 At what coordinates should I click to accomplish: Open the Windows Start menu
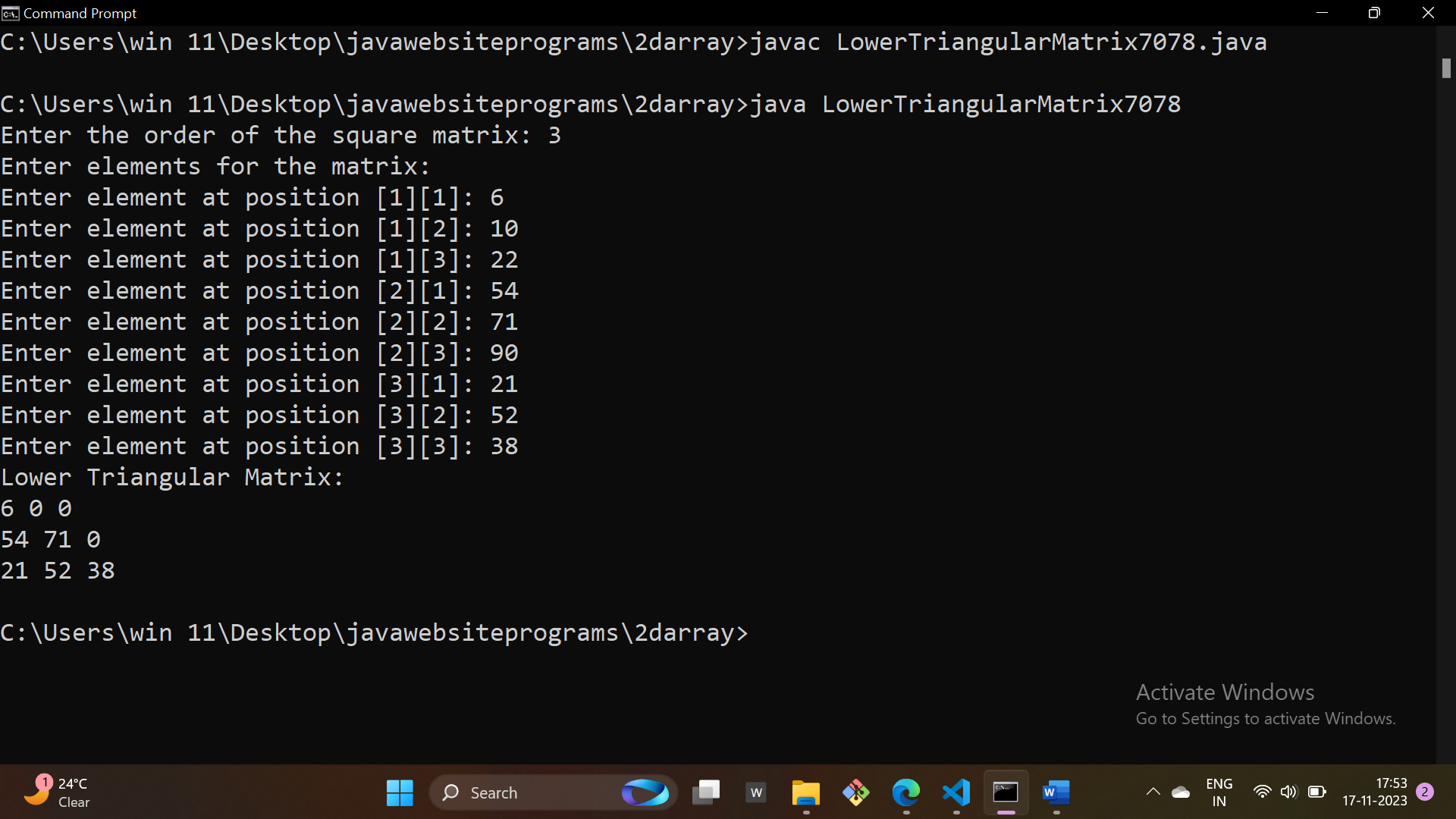[400, 792]
